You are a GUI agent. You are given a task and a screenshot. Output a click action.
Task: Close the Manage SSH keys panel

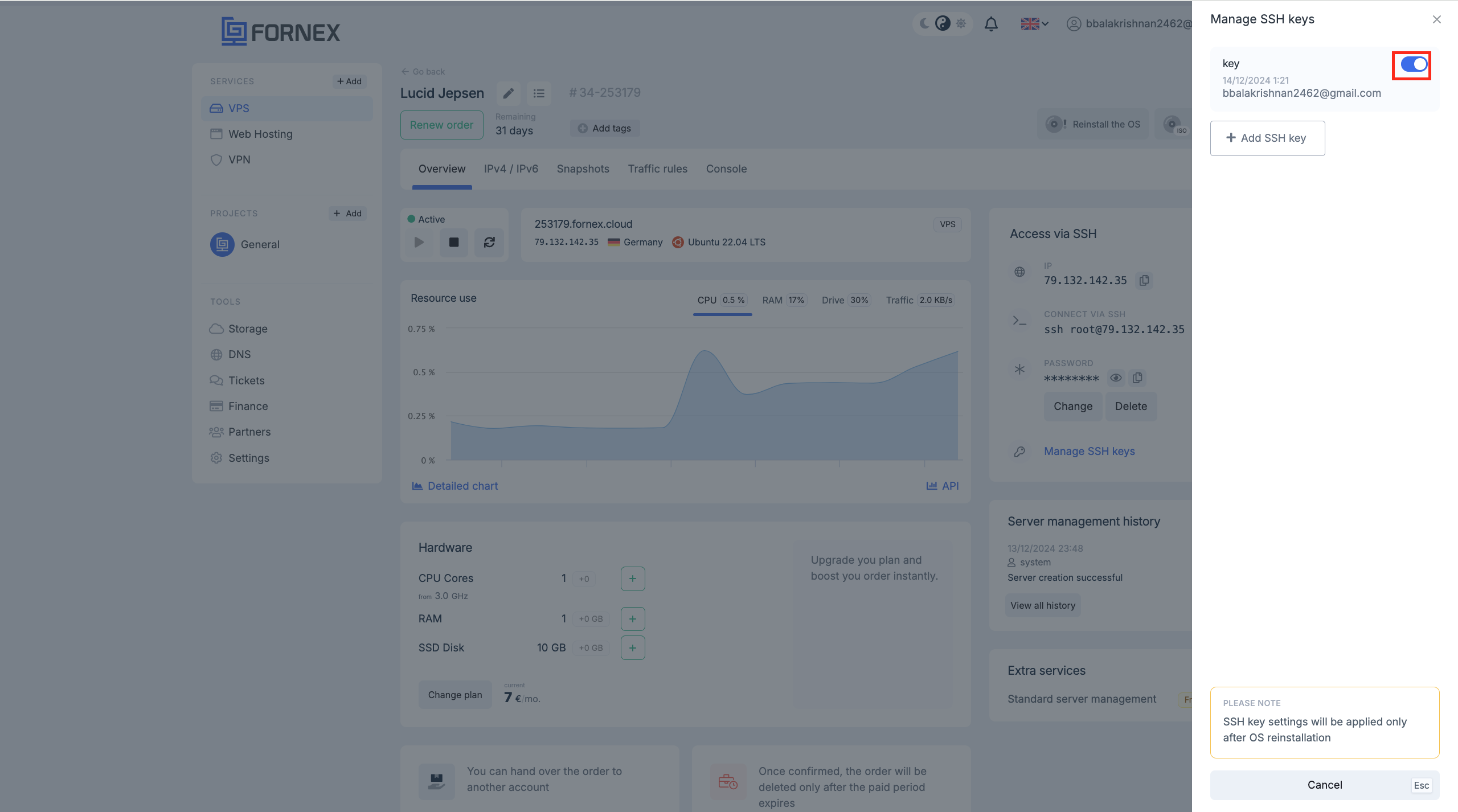pyautogui.click(x=1437, y=19)
